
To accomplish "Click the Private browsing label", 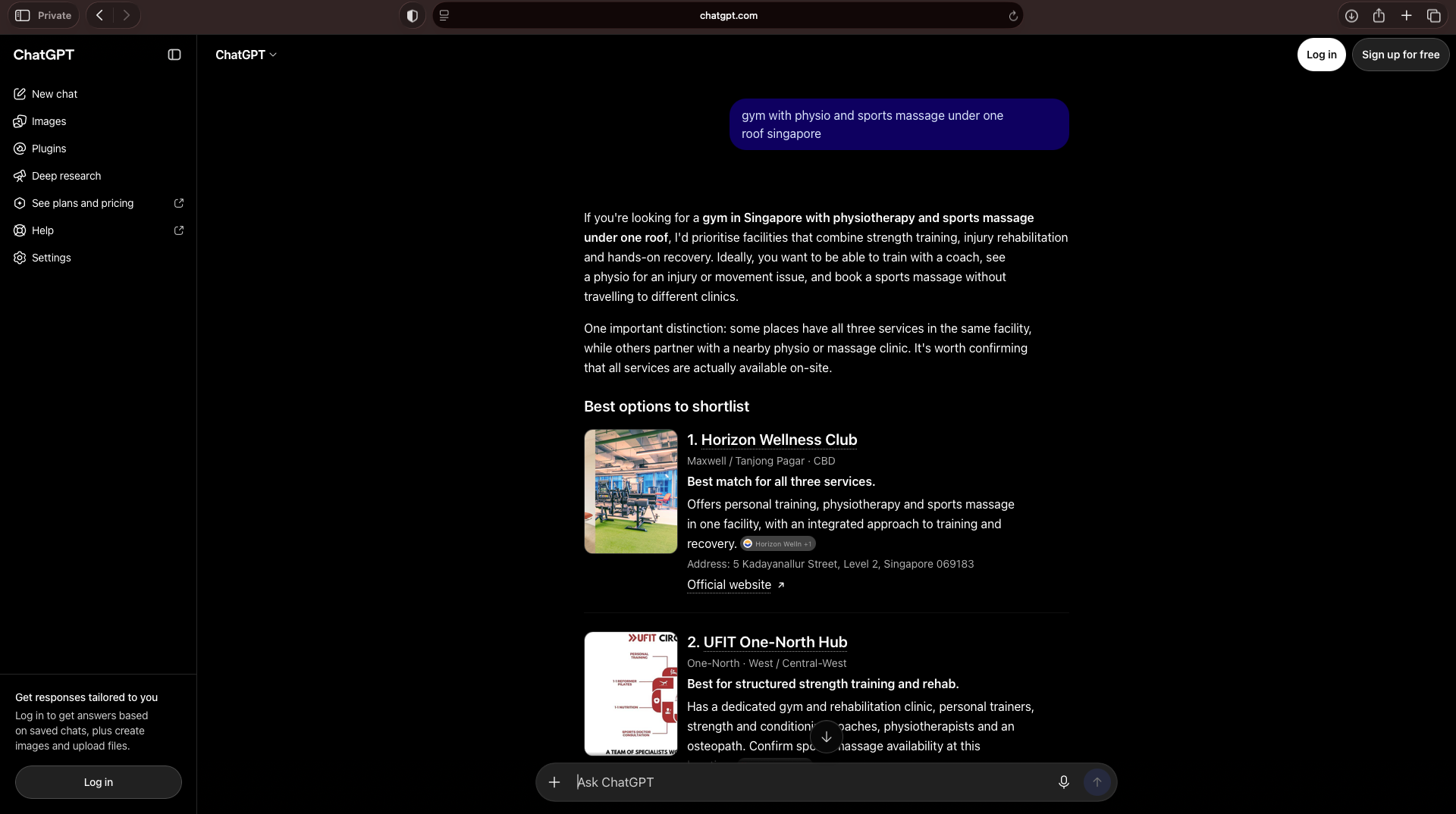I will pos(55,15).
